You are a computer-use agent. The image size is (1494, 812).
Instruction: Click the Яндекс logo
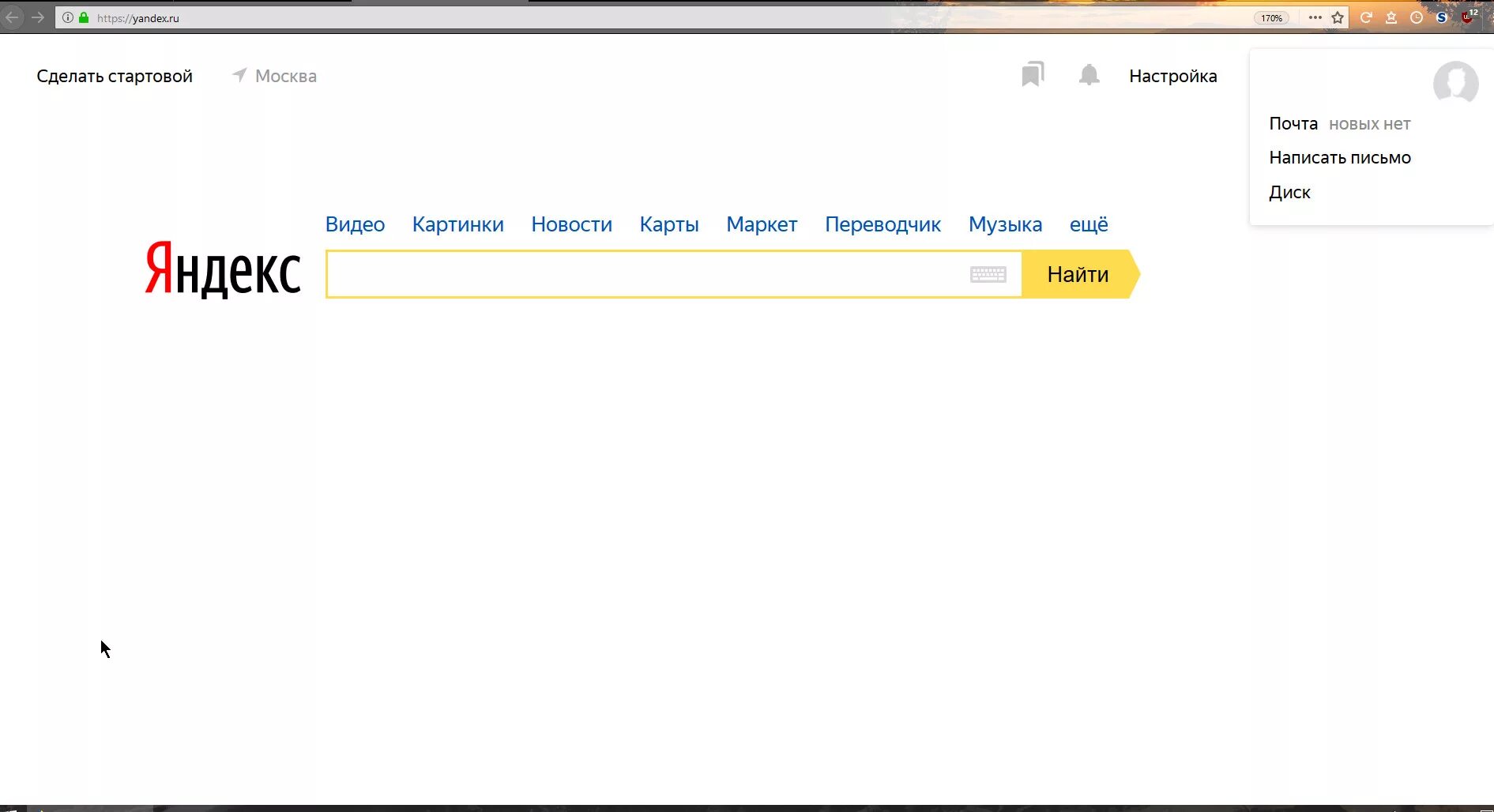[223, 269]
